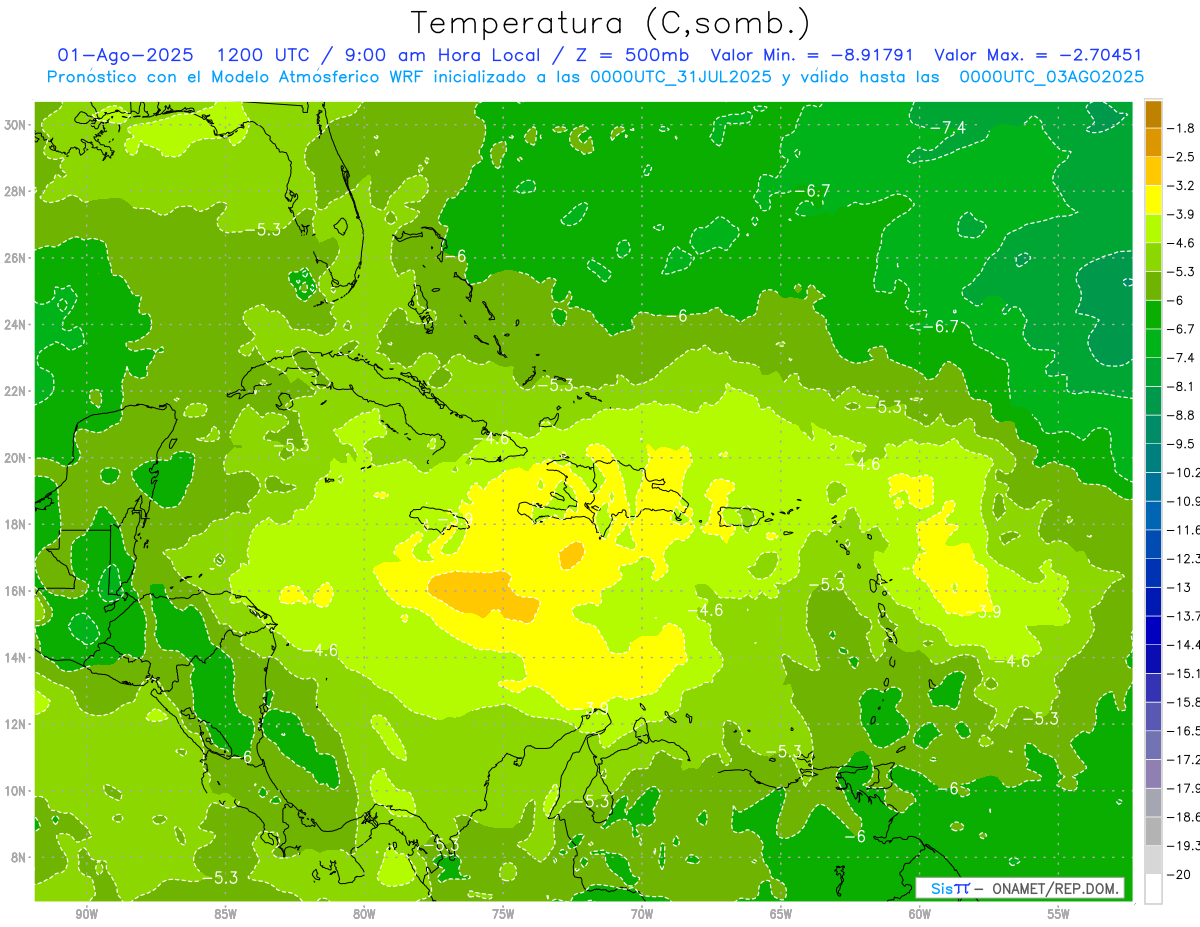Click the '30N' latitude axis label

pyautogui.click(x=16, y=124)
